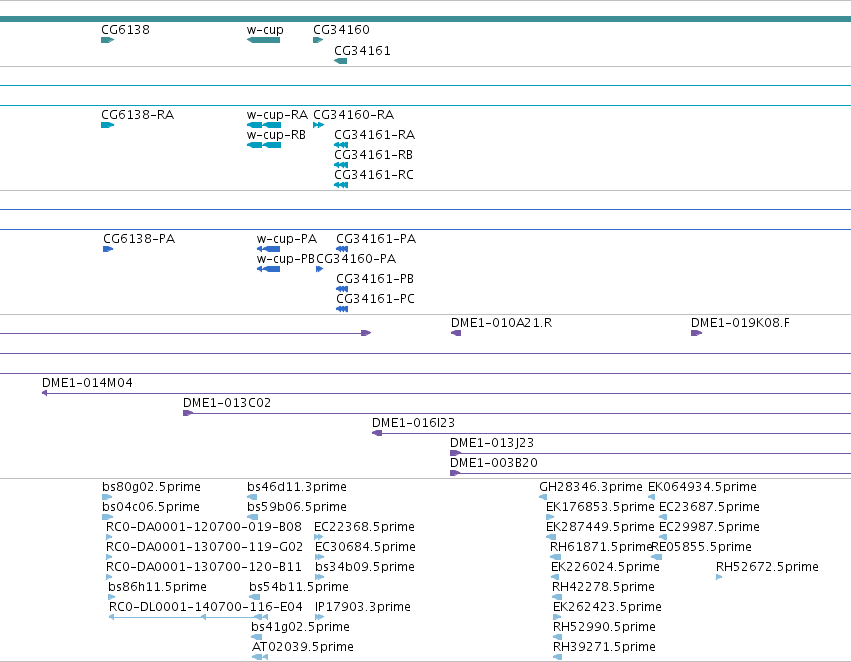851x662 pixels.
Task: Select EST RC0-DA0001-130700-120-B11
Action: tap(204, 568)
